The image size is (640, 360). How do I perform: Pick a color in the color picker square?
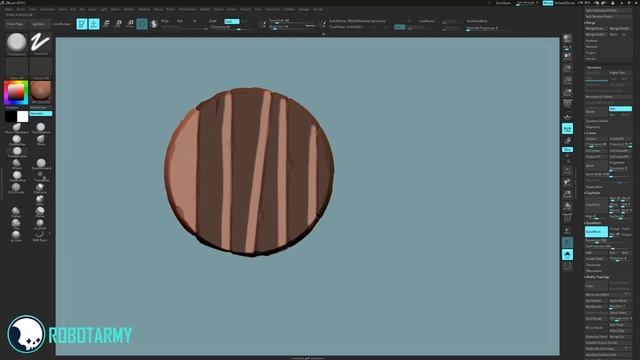(16, 92)
